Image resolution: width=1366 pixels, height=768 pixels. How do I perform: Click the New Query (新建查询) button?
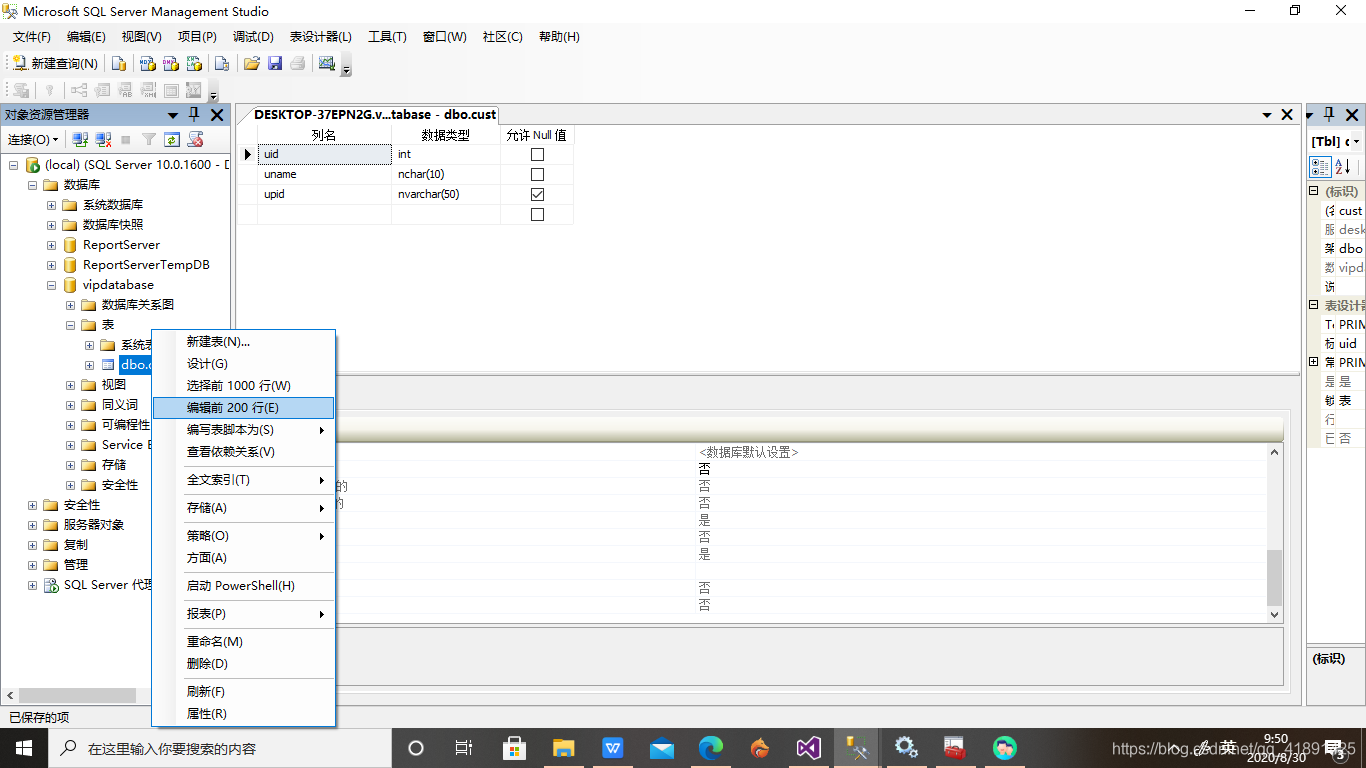pos(55,63)
